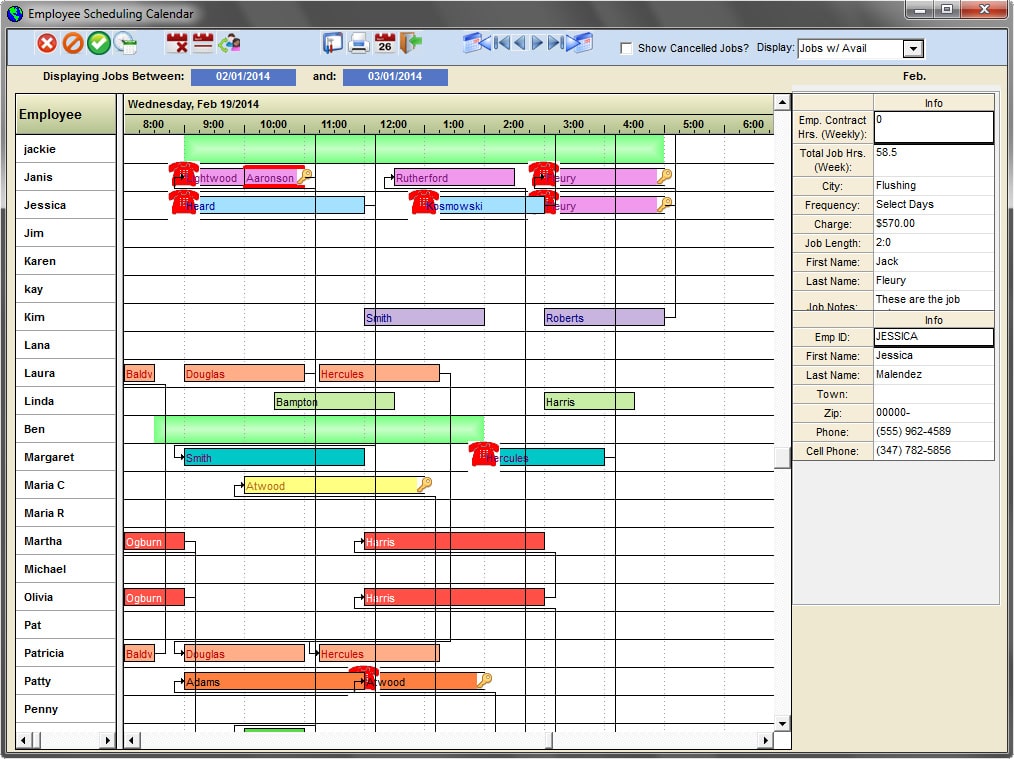Click the printer icon in toolbar
The width and height of the screenshot is (1014, 759).
coord(359,43)
